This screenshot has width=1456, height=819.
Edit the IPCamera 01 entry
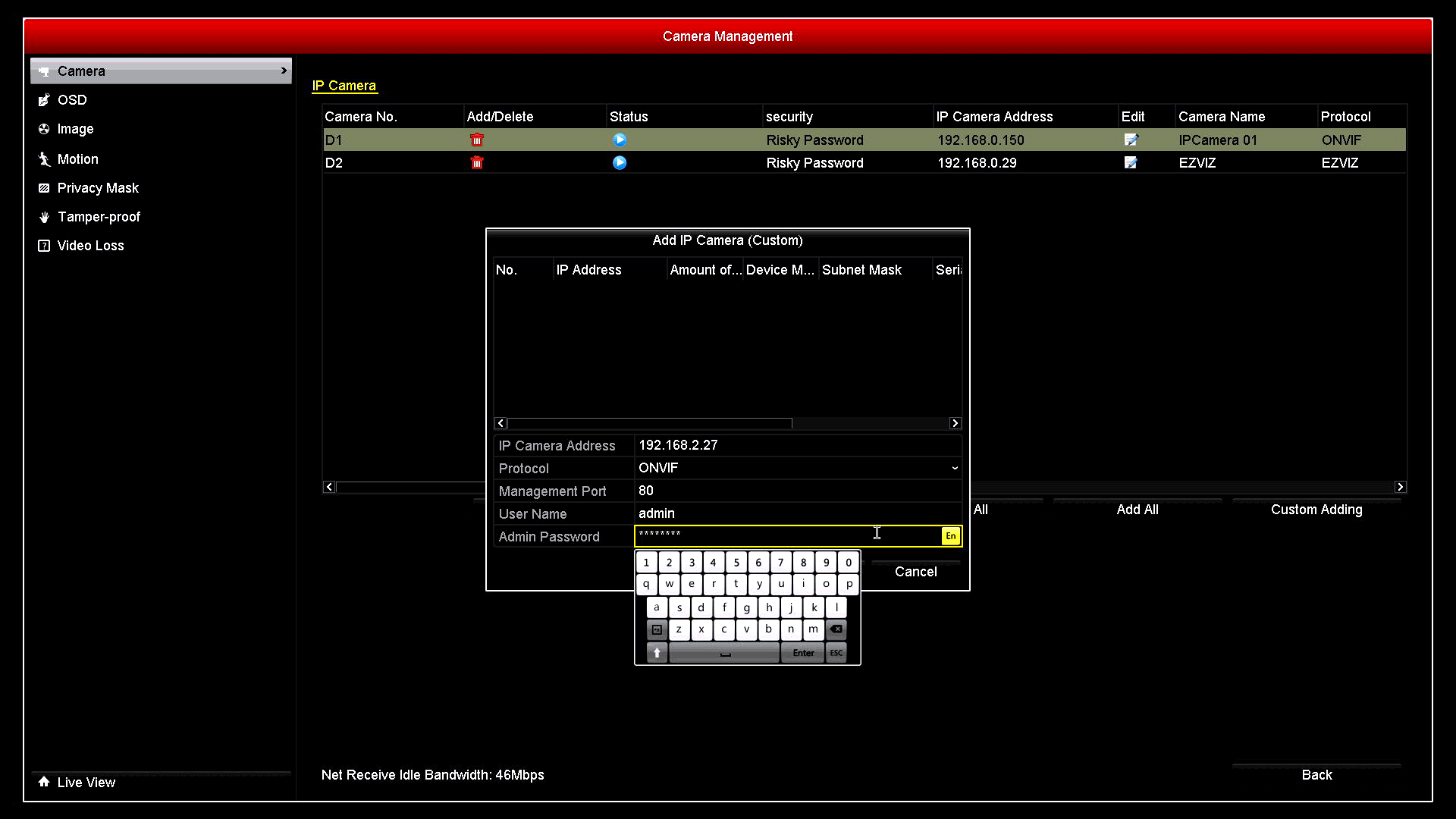click(1131, 140)
